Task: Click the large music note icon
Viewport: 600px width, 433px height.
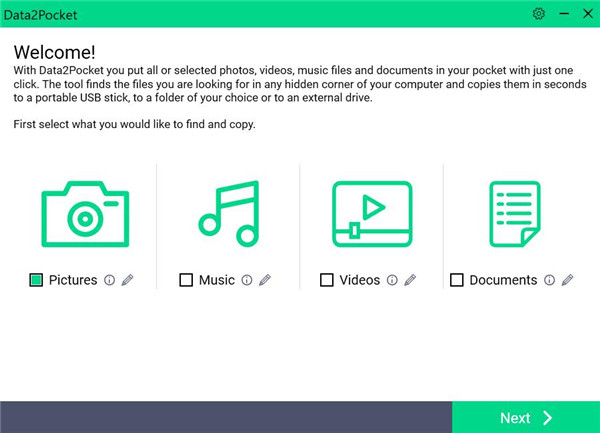Action: click(229, 213)
